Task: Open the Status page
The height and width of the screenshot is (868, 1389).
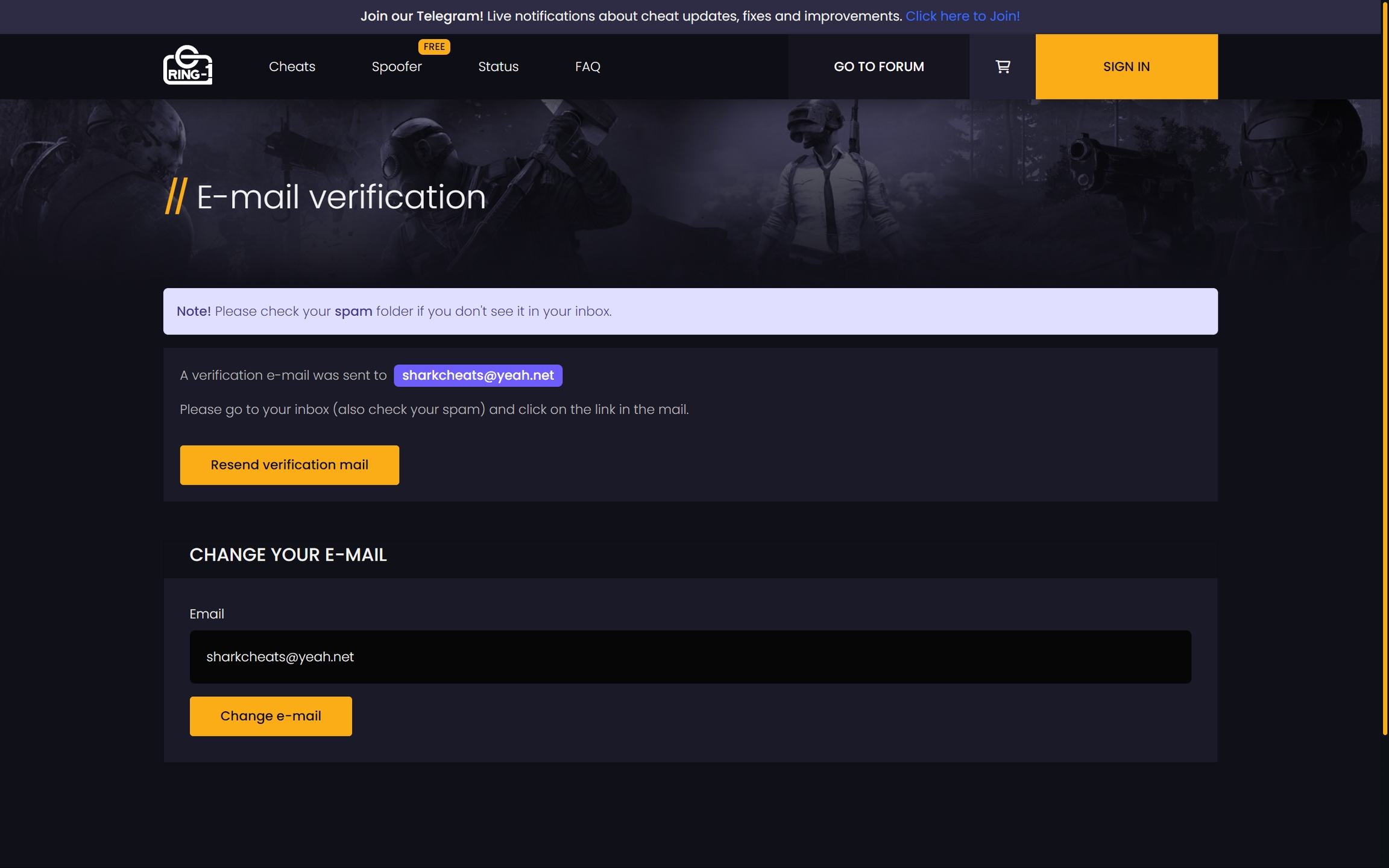Action: tap(498, 66)
